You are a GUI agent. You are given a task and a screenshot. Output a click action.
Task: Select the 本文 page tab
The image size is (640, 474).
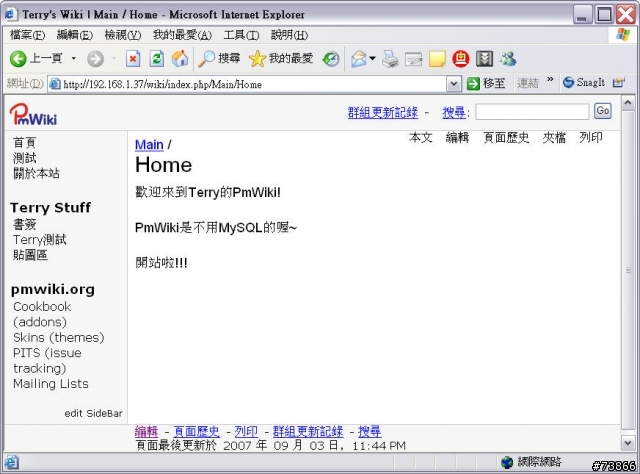(x=421, y=138)
